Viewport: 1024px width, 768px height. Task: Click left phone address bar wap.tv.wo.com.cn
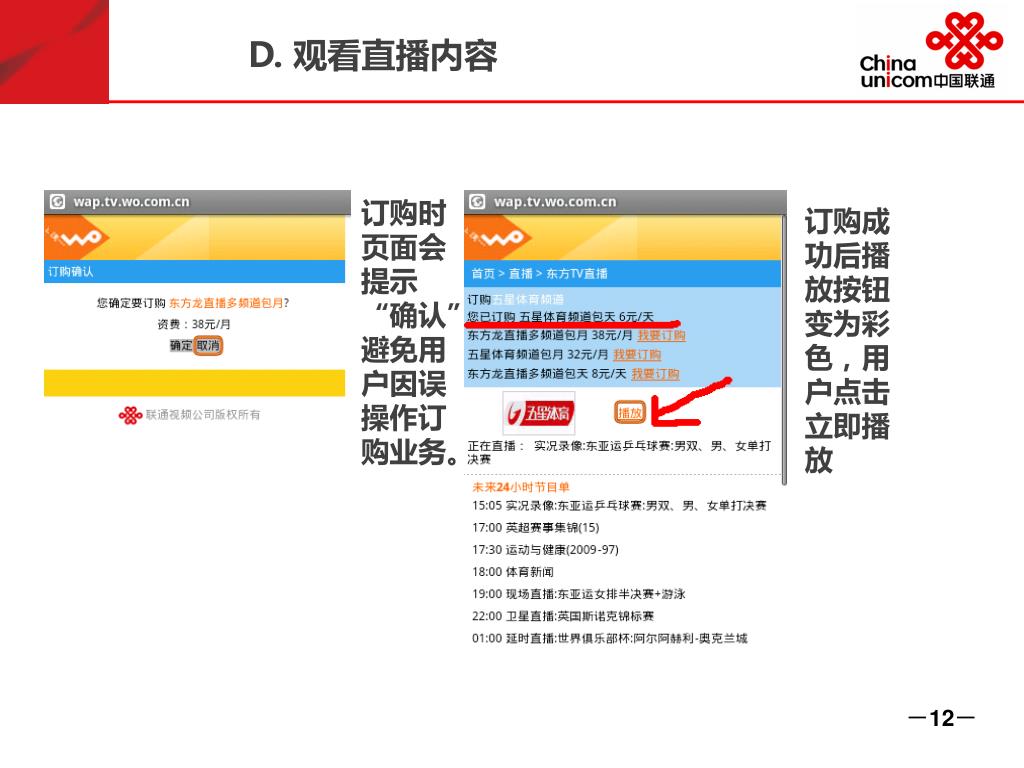point(197,201)
